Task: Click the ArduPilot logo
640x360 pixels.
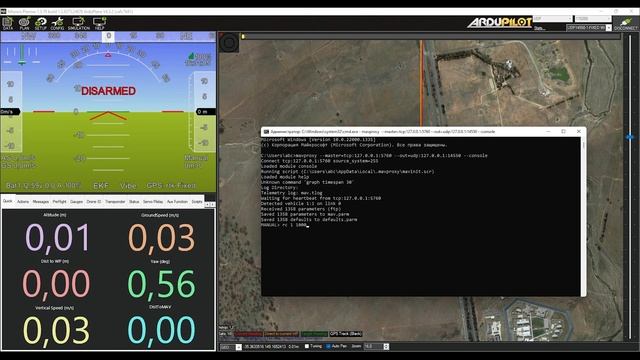Action: coord(499,22)
